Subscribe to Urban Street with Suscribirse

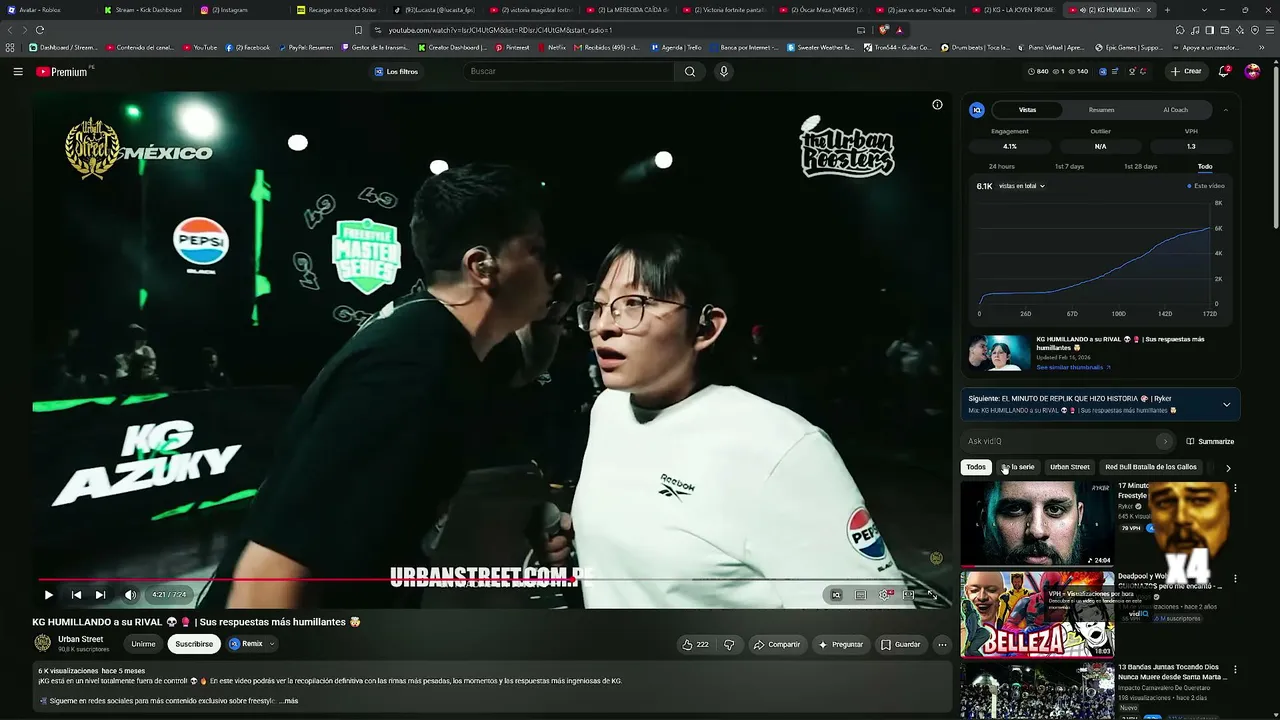(x=194, y=645)
